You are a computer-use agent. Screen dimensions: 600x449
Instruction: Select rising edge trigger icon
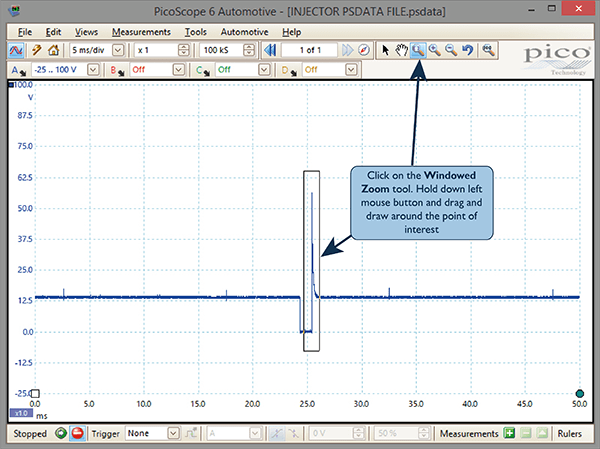[x=276, y=433]
